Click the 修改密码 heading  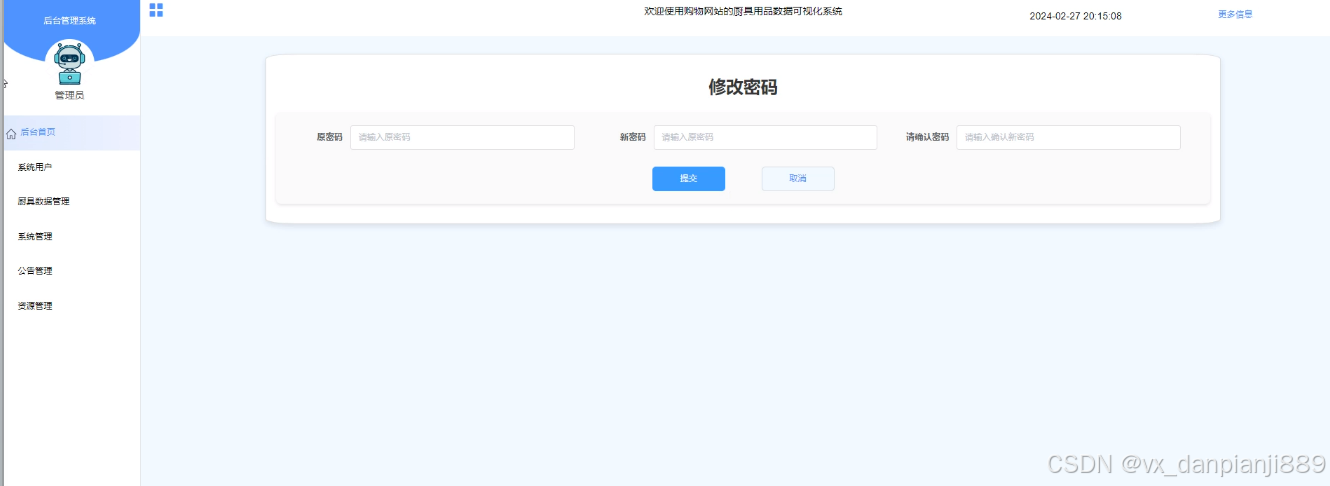pos(743,87)
